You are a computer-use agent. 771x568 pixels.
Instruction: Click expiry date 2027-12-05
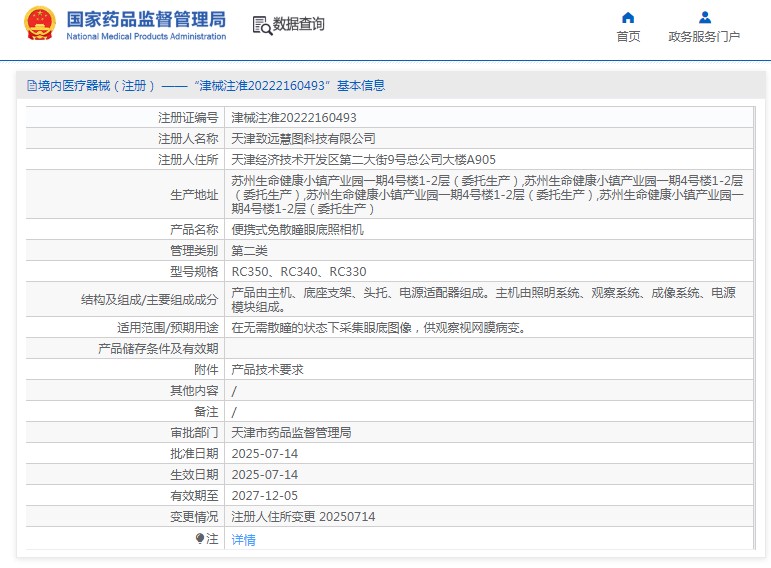pos(265,496)
